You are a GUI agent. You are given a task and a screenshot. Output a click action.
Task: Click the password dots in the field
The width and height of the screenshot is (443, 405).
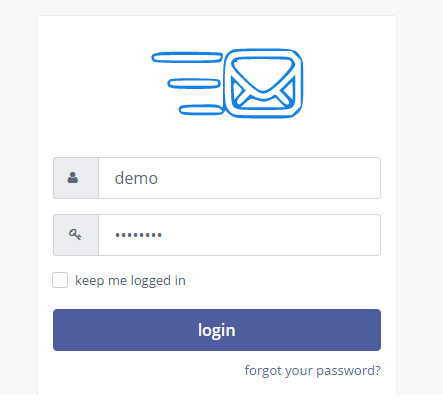pyautogui.click(x=138, y=235)
